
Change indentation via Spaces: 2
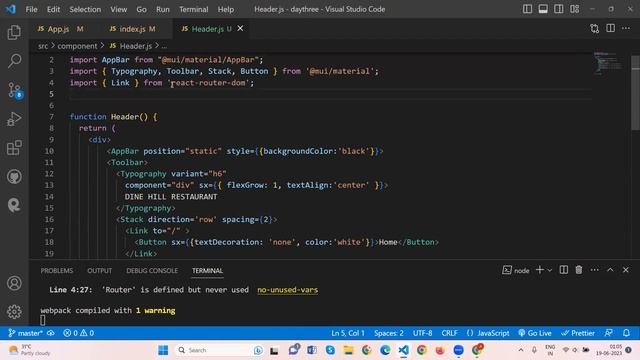[x=389, y=333]
